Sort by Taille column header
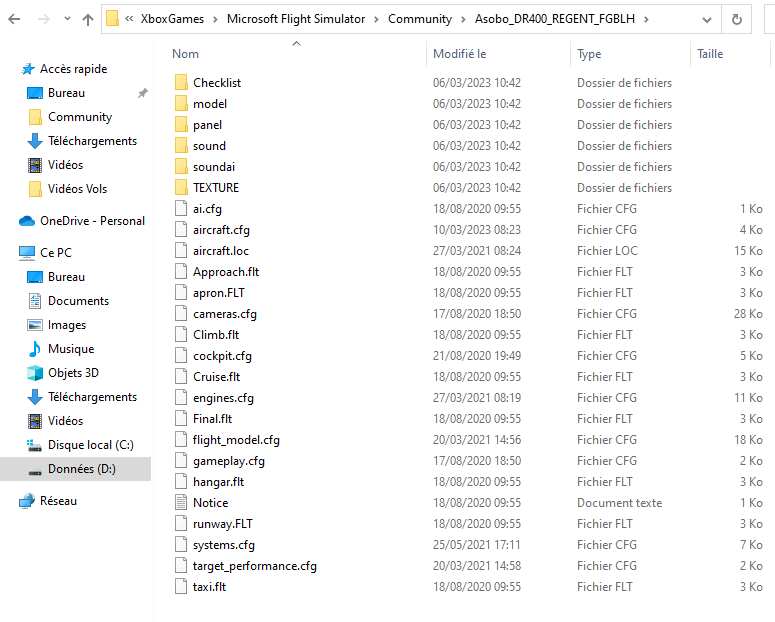 click(710, 54)
